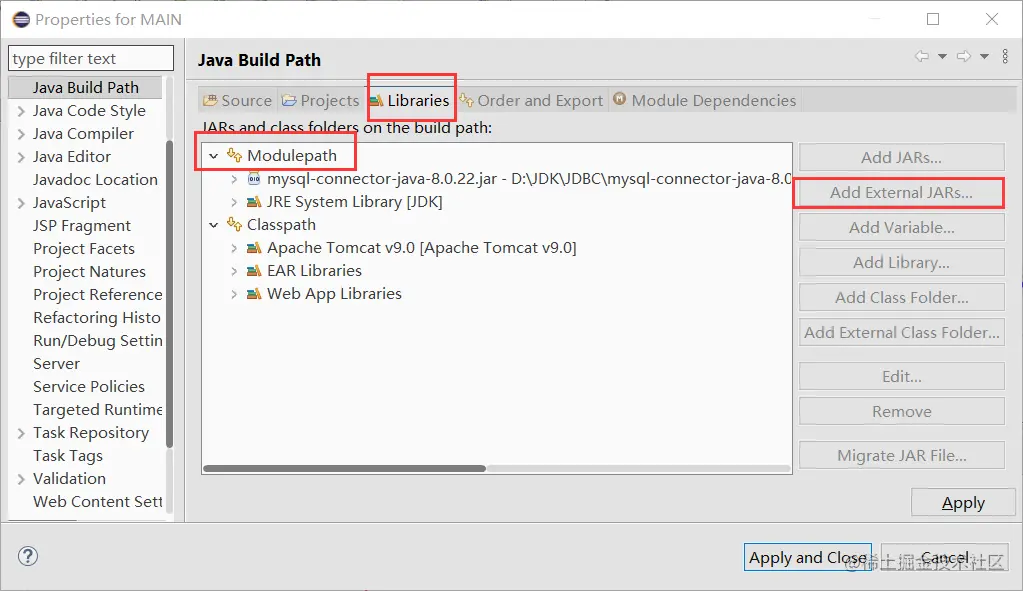1023x591 pixels.
Task: Open the back history dropdown arrow
Action: 942,57
